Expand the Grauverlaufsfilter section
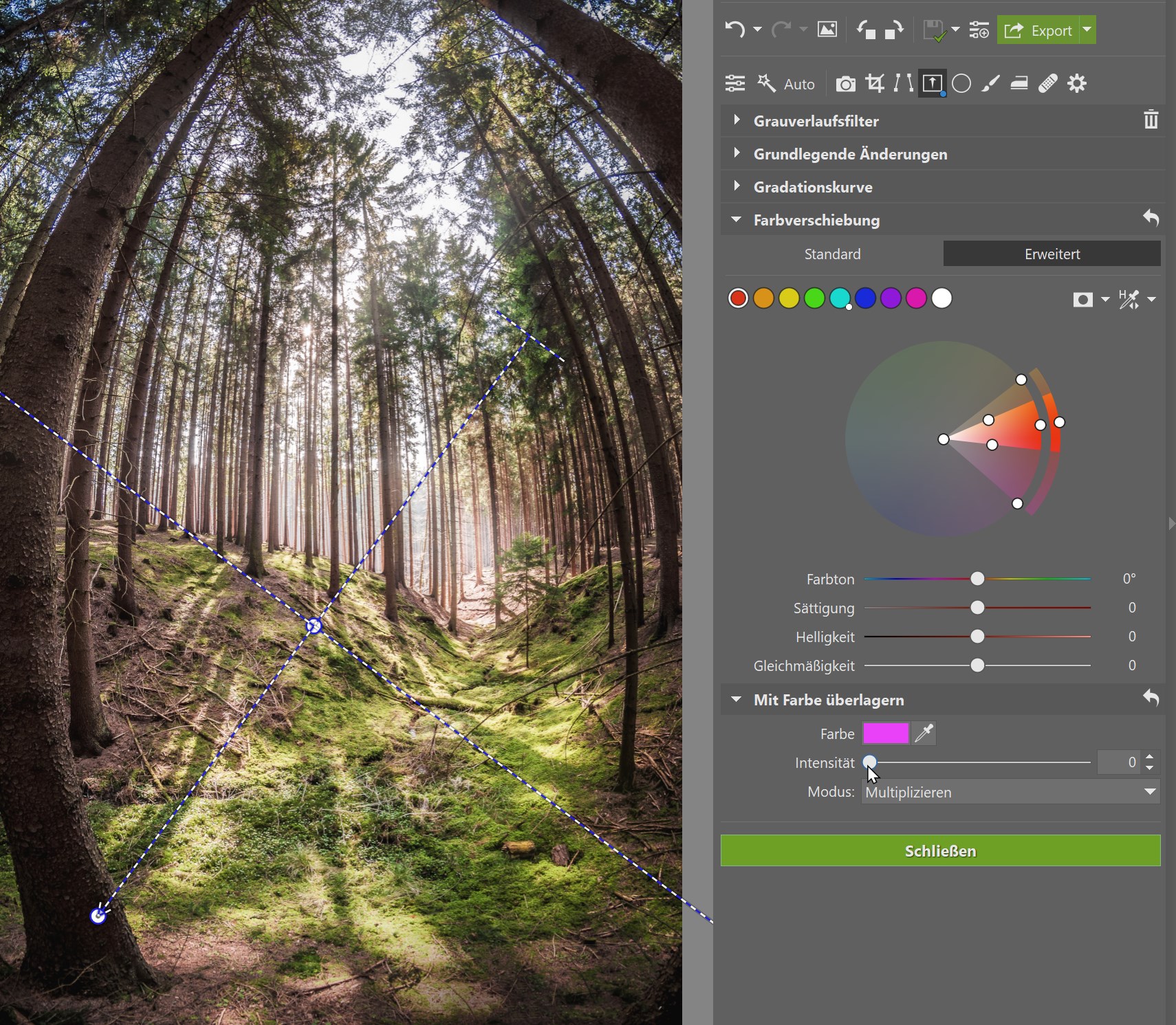Viewport: 1176px width, 1025px height. pos(737,120)
